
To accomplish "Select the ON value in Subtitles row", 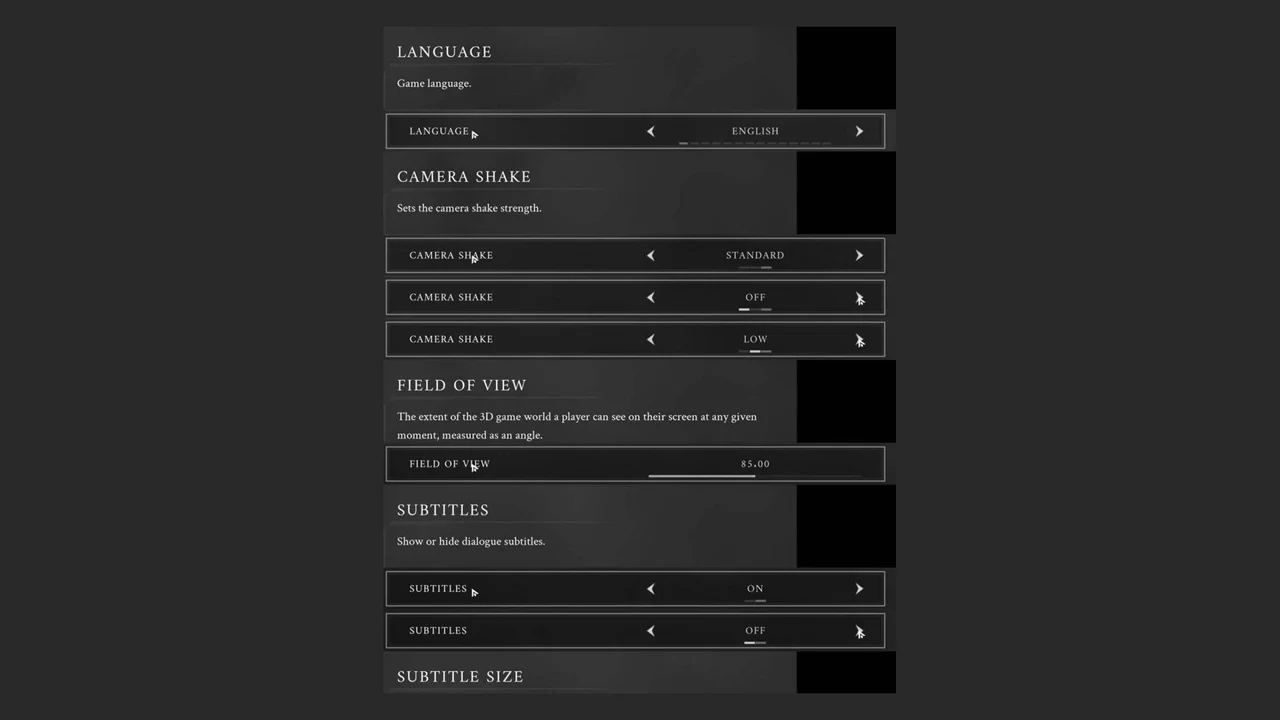I will tap(755, 589).
